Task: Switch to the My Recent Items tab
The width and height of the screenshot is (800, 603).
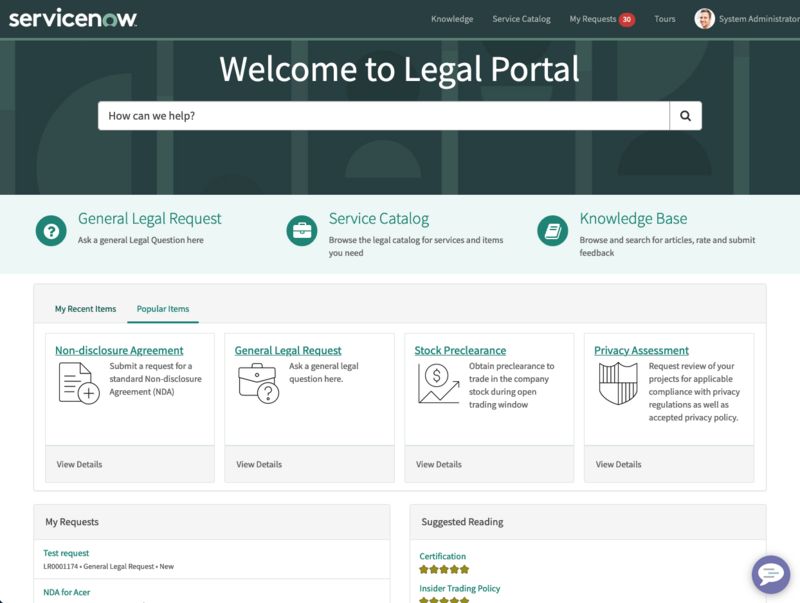Action: [x=86, y=309]
